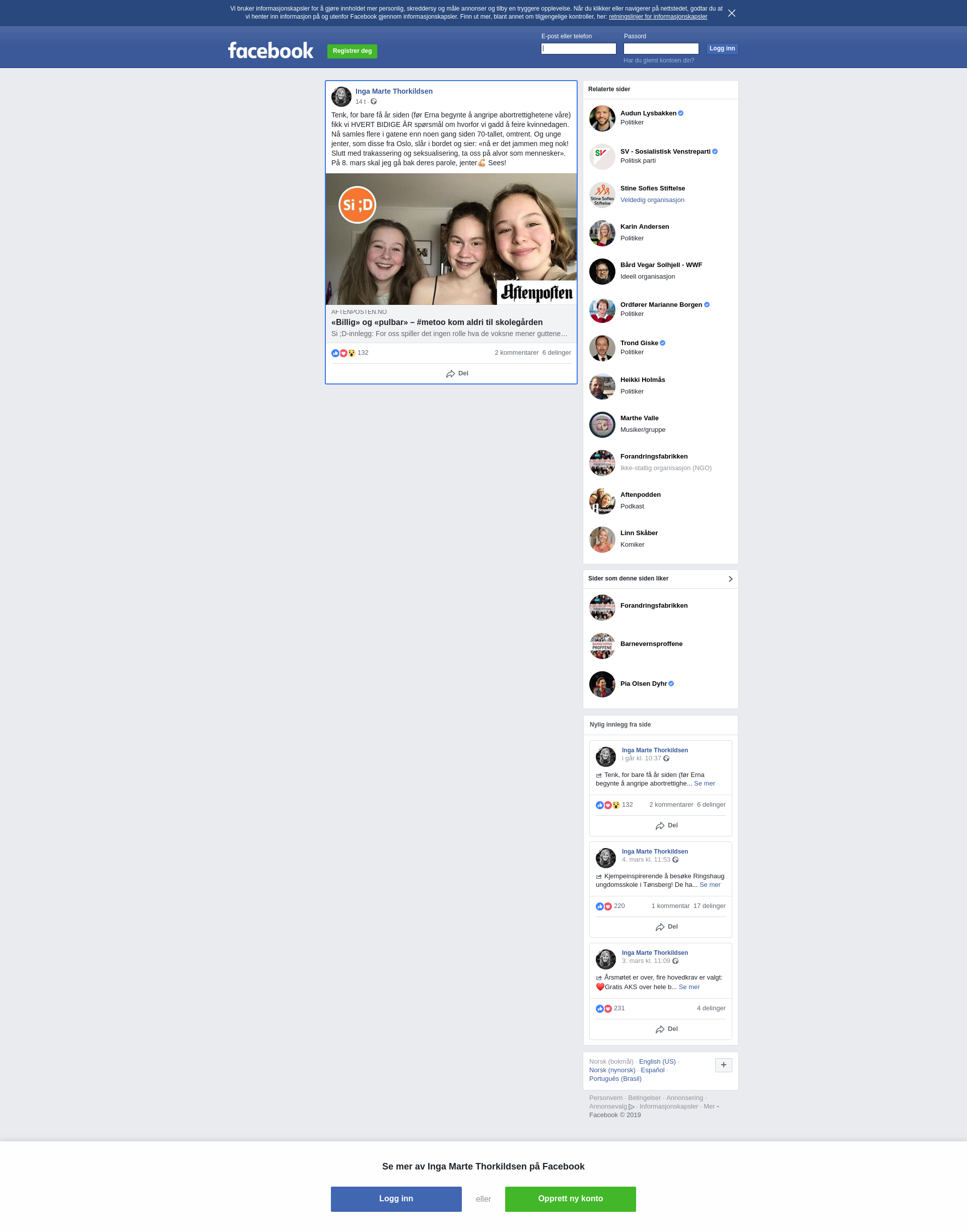967x1232 pixels.
Task: Open 4 delinger on 3. mars post
Action: 711,1008
